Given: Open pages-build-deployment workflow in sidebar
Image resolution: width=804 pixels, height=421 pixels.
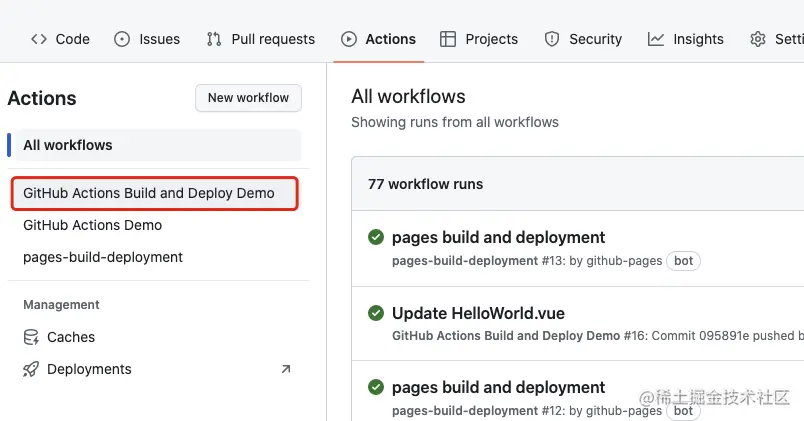Looking at the screenshot, I should coord(103,257).
